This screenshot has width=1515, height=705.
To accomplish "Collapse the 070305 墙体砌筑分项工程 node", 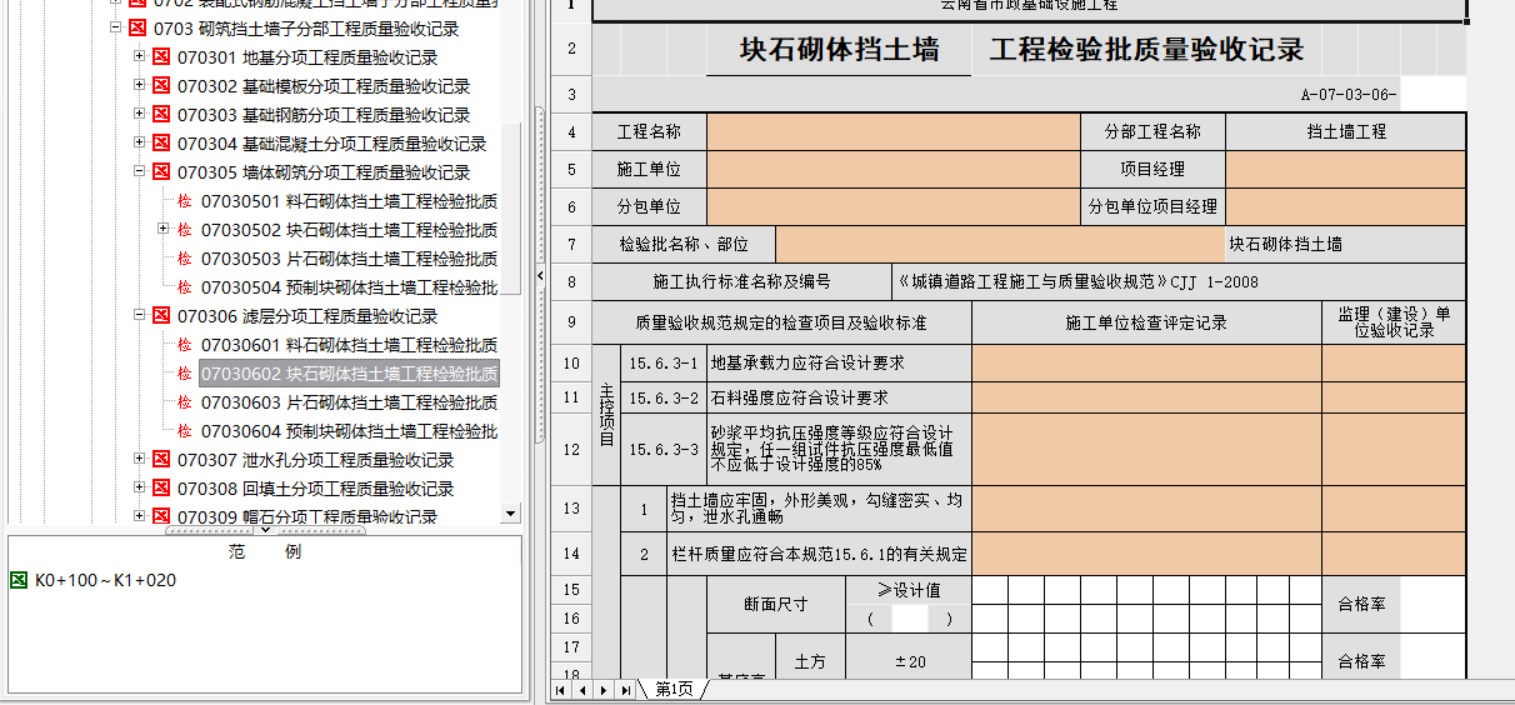I will (x=140, y=172).
